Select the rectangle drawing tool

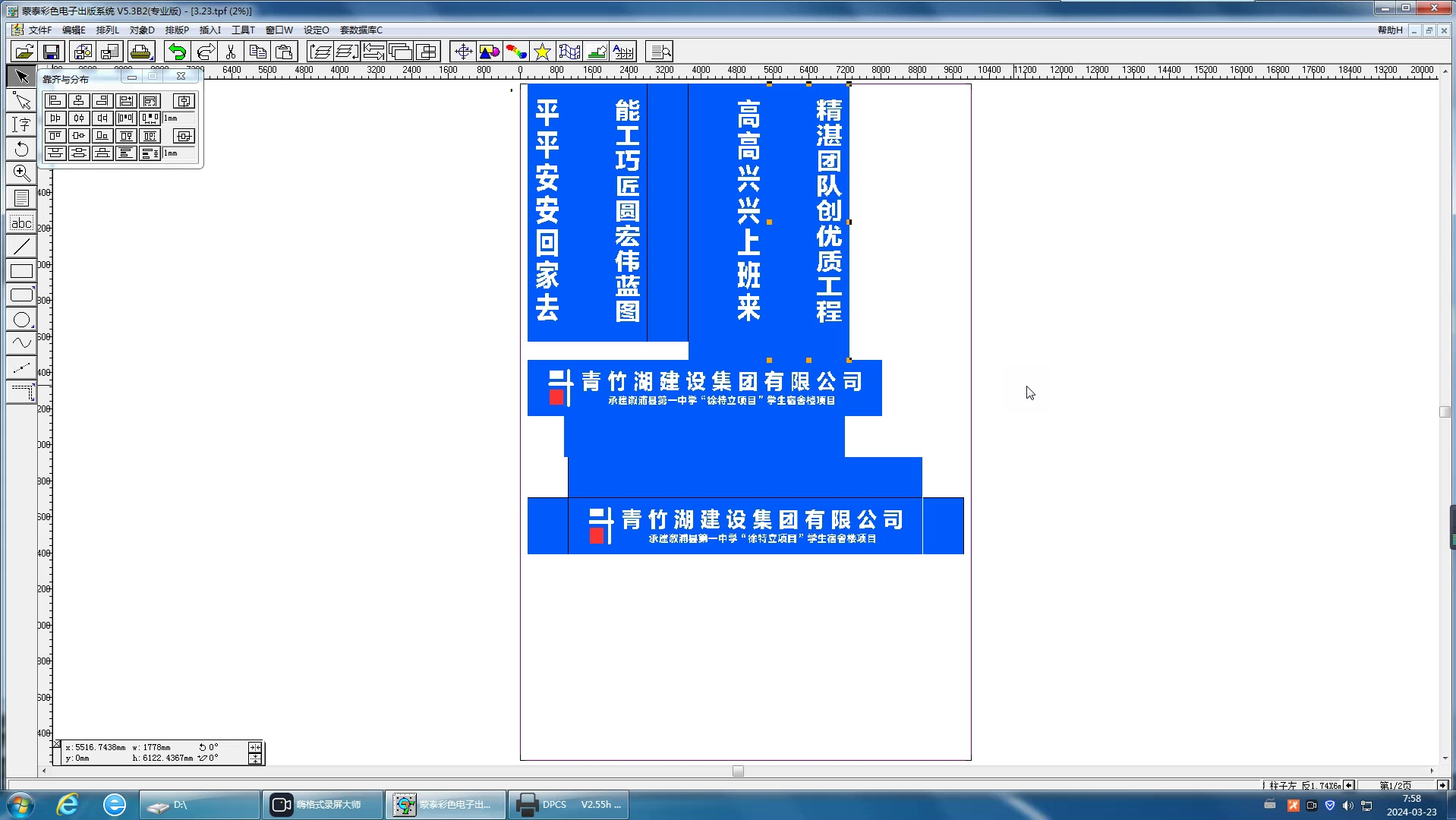pos(21,271)
